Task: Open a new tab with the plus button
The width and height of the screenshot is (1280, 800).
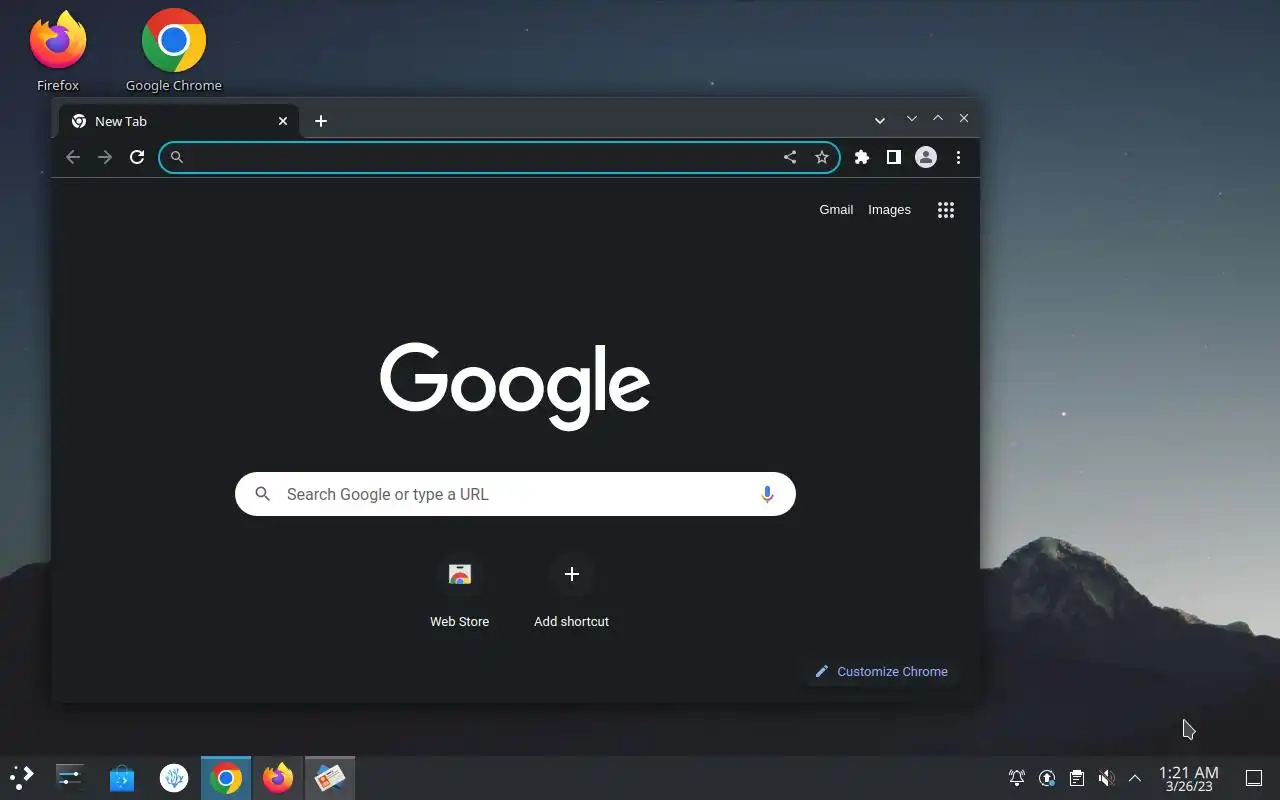Action: point(321,121)
